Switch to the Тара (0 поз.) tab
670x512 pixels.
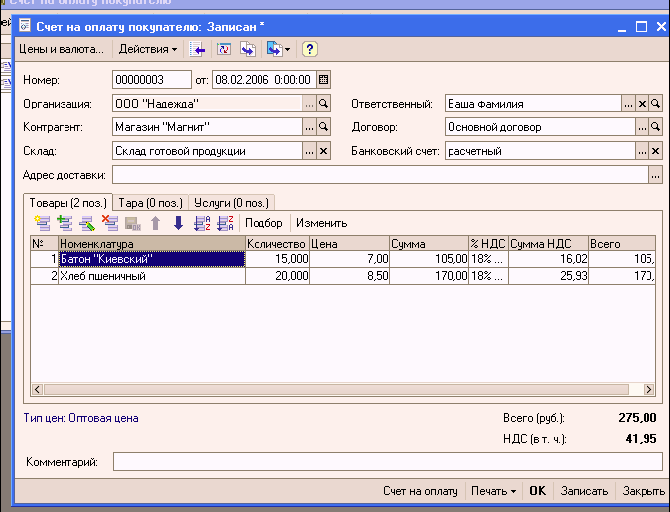[x=150, y=202]
